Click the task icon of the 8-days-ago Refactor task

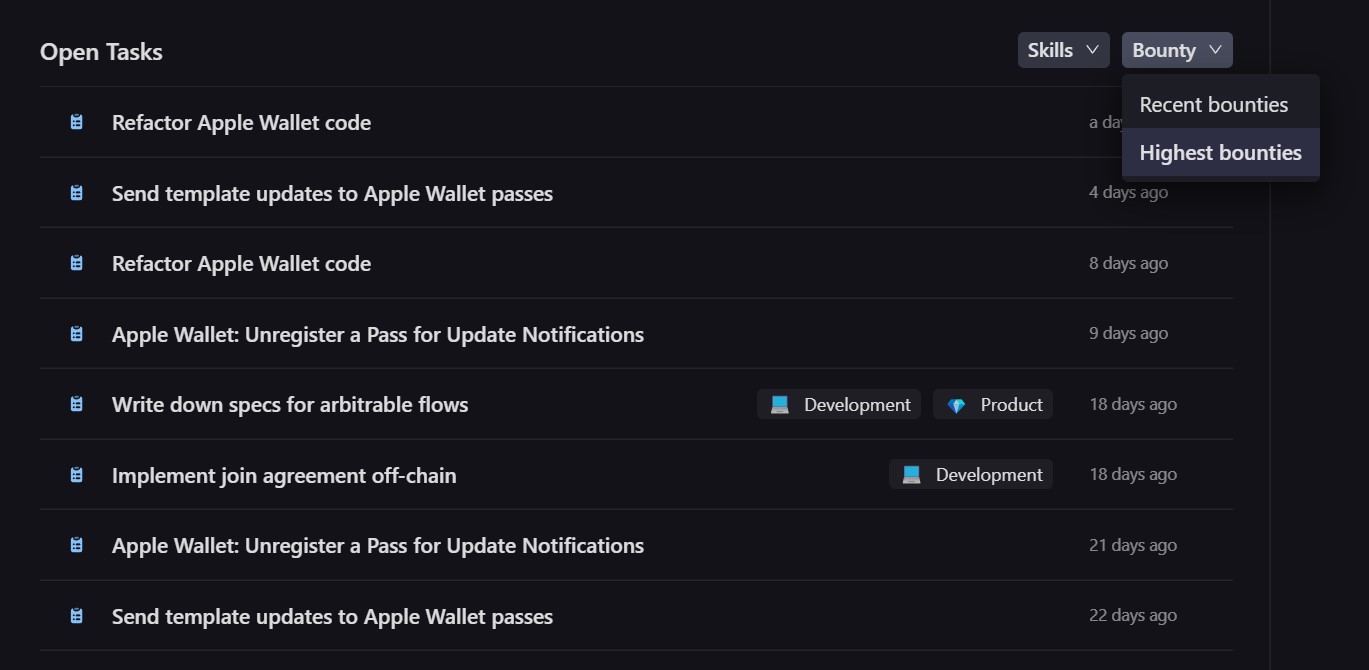tap(76, 263)
